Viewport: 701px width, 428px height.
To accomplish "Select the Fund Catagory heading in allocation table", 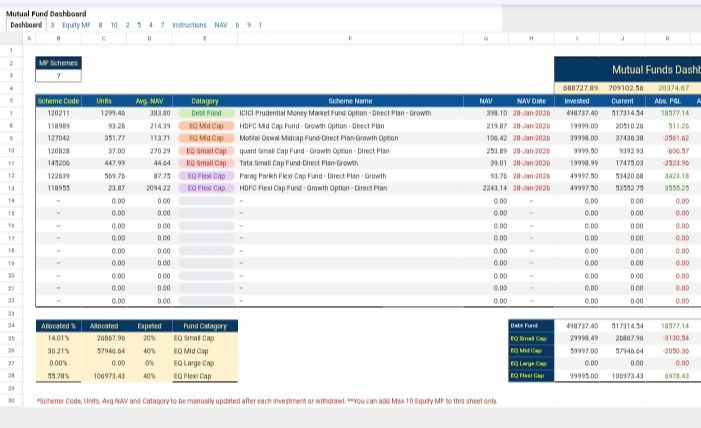I will tap(205, 326).
